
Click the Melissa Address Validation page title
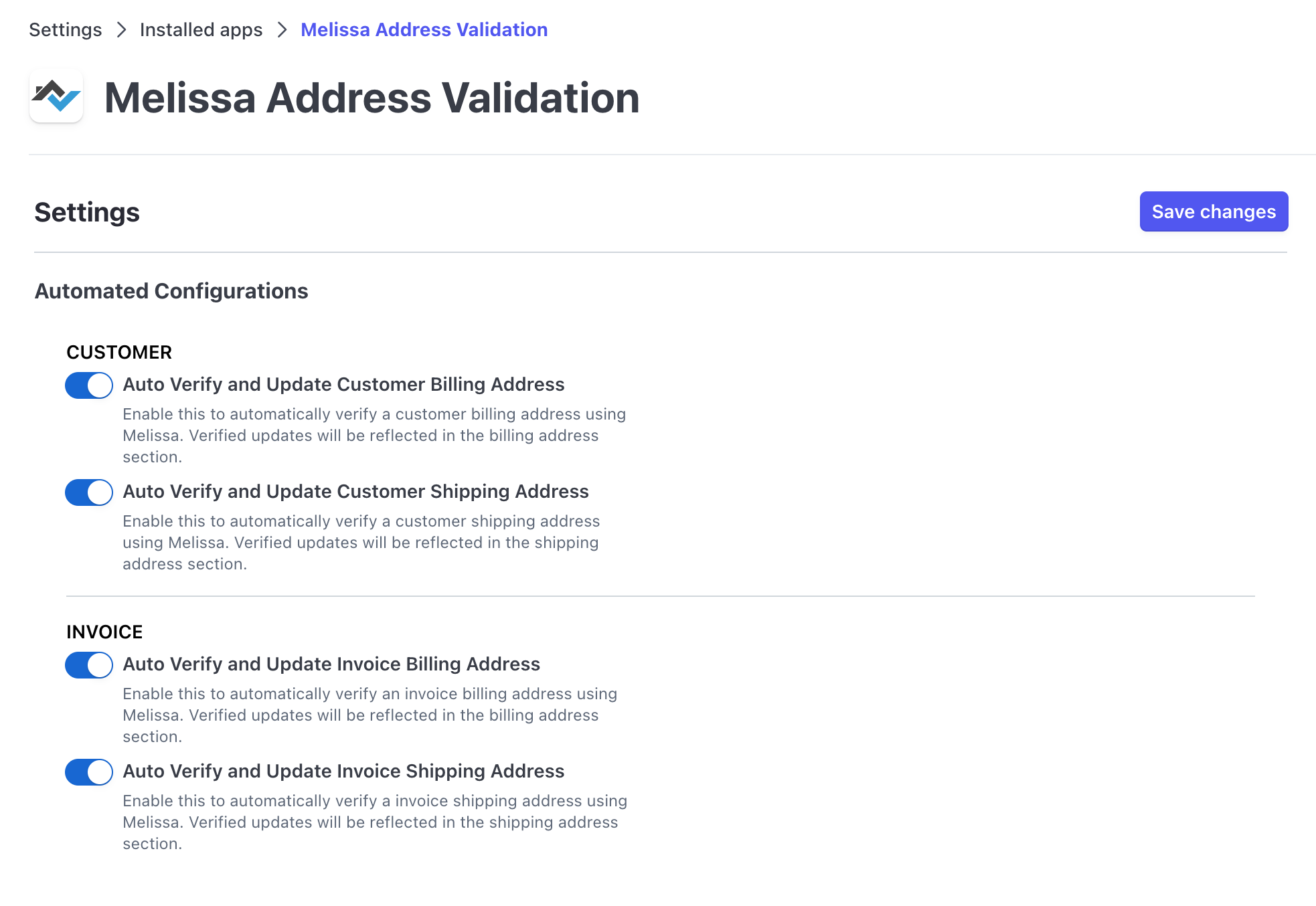[372, 98]
